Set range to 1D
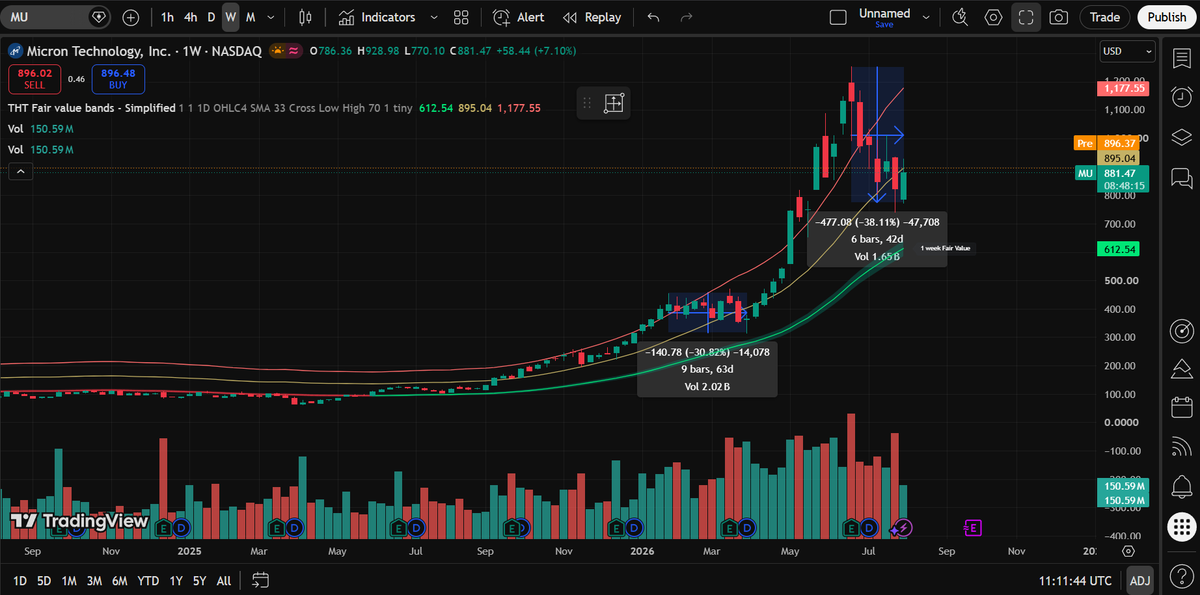Image resolution: width=1200 pixels, height=595 pixels. [20, 580]
